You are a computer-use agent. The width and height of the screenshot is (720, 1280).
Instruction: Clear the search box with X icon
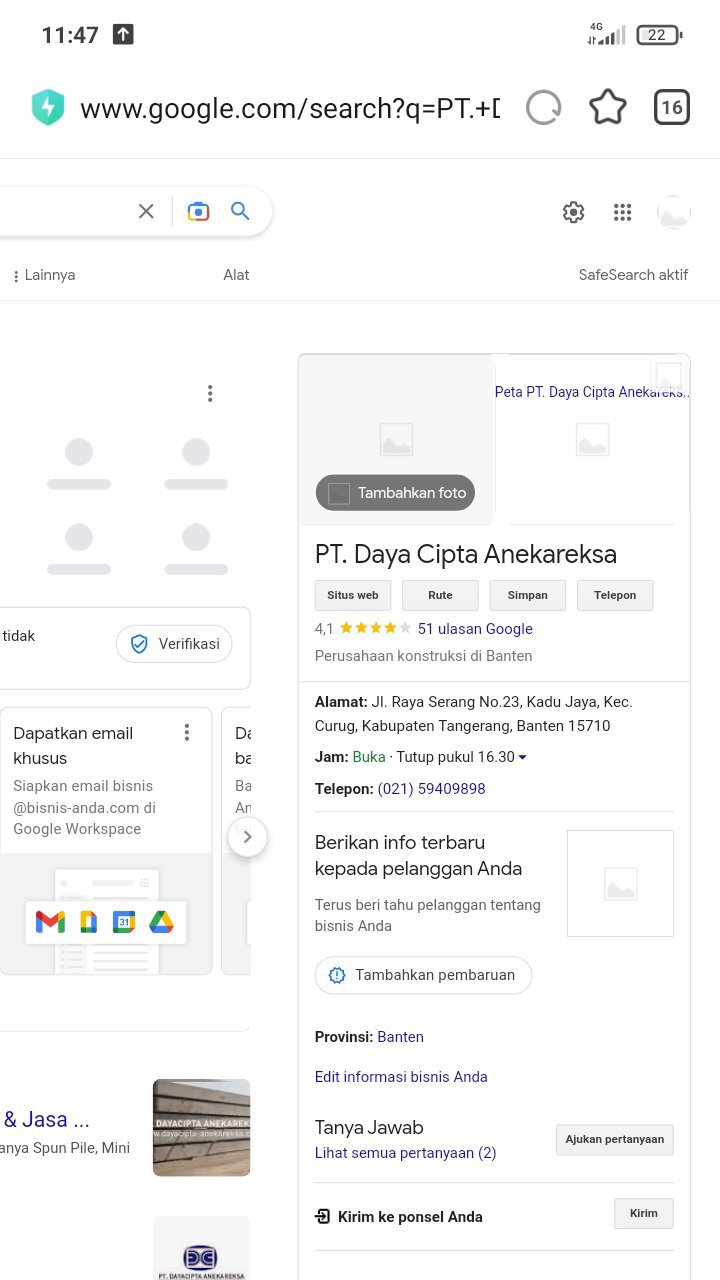[146, 211]
